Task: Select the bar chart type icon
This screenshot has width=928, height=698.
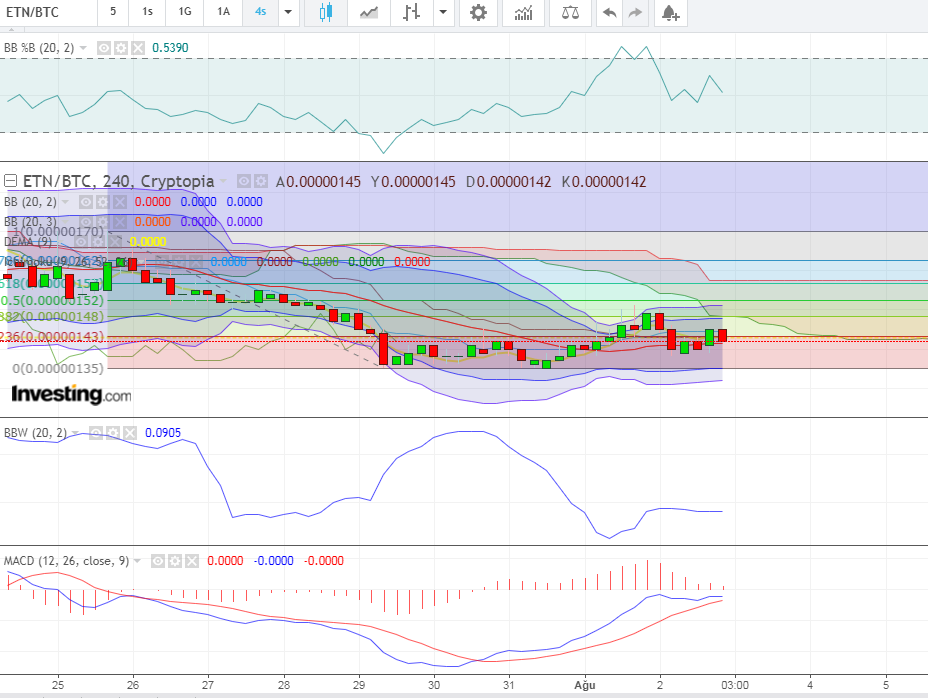Action: tap(411, 12)
